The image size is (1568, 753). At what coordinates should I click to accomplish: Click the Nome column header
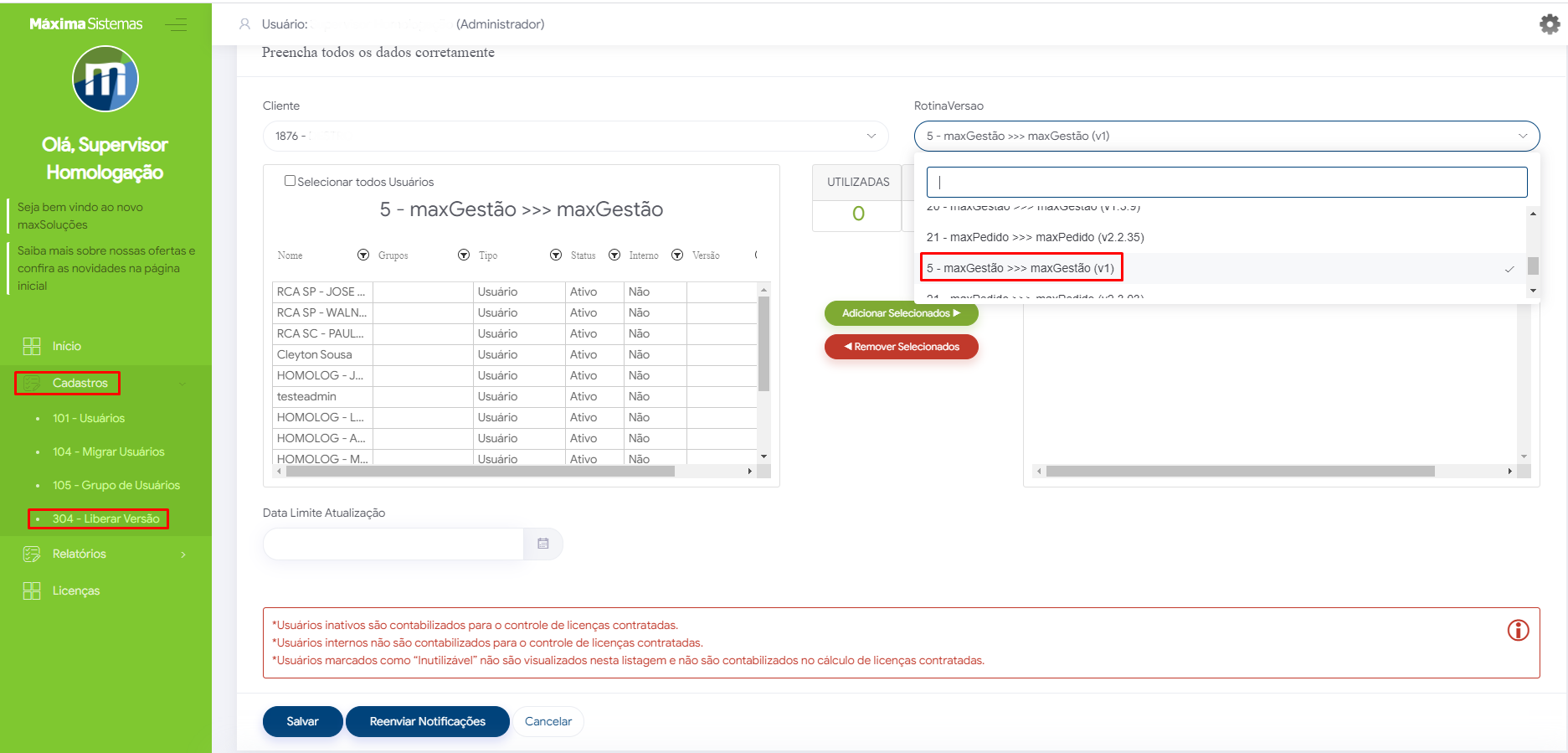[x=290, y=255]
